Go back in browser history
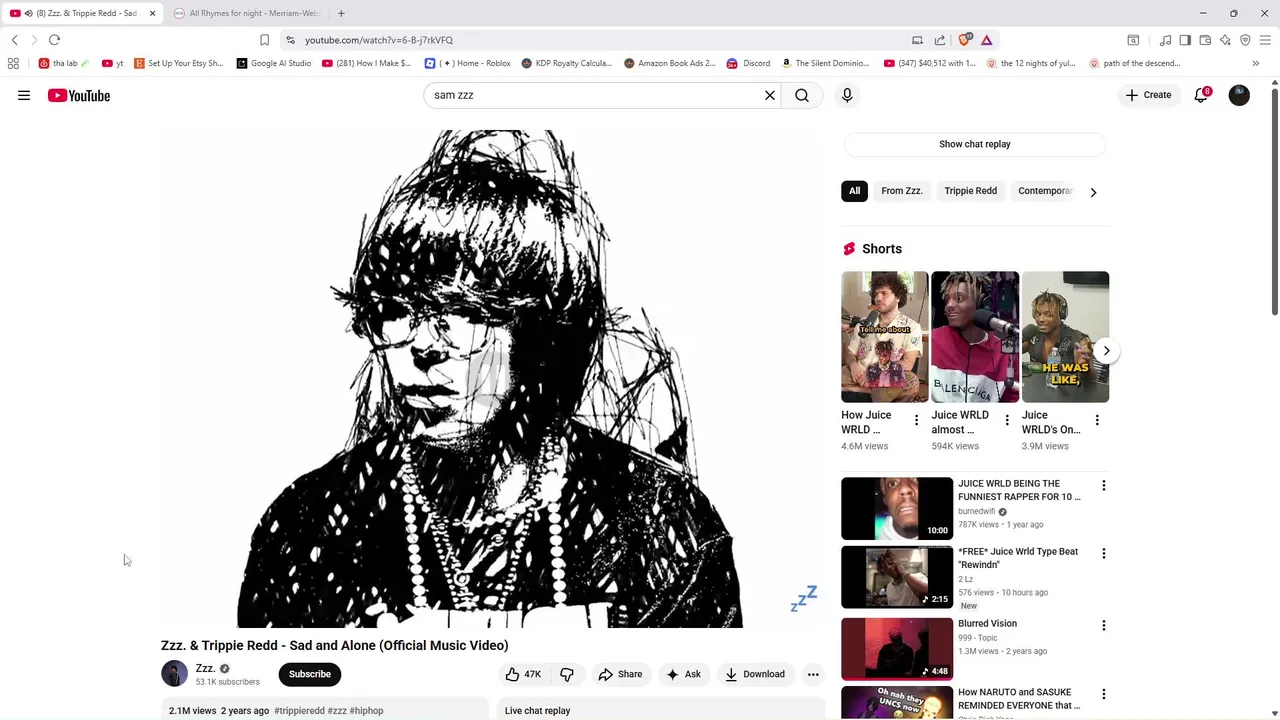Screen dimensions: 1280x720 coord(15,40)
